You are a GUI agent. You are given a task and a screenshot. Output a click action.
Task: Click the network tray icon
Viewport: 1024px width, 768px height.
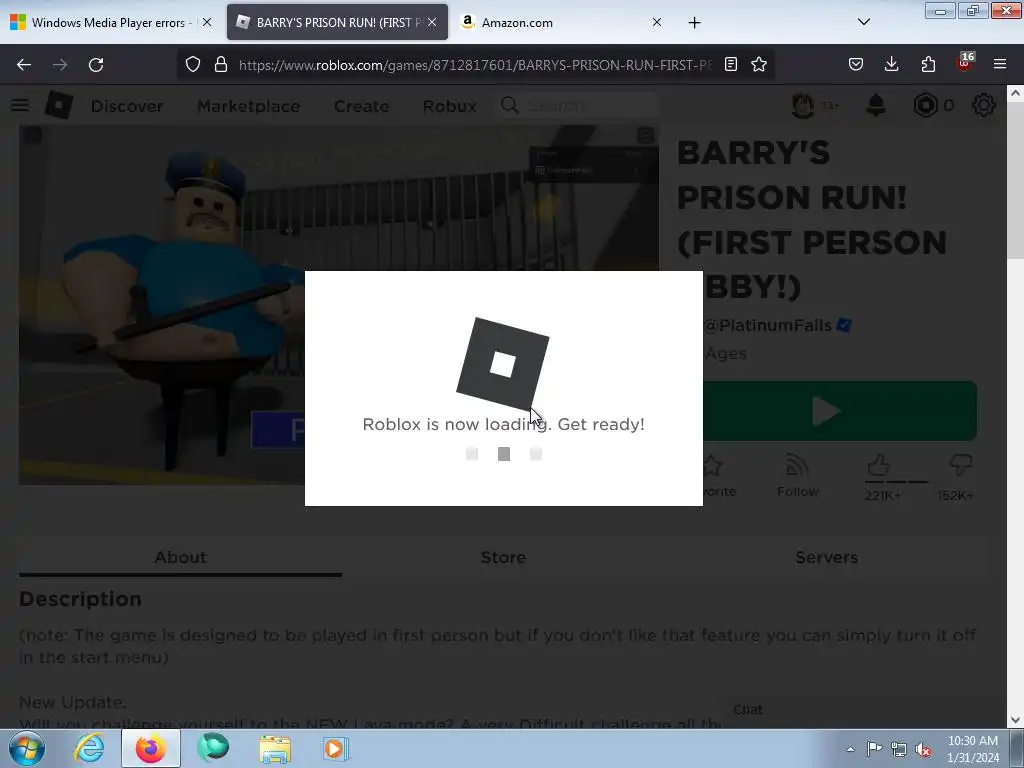click(x=899, y=749)
